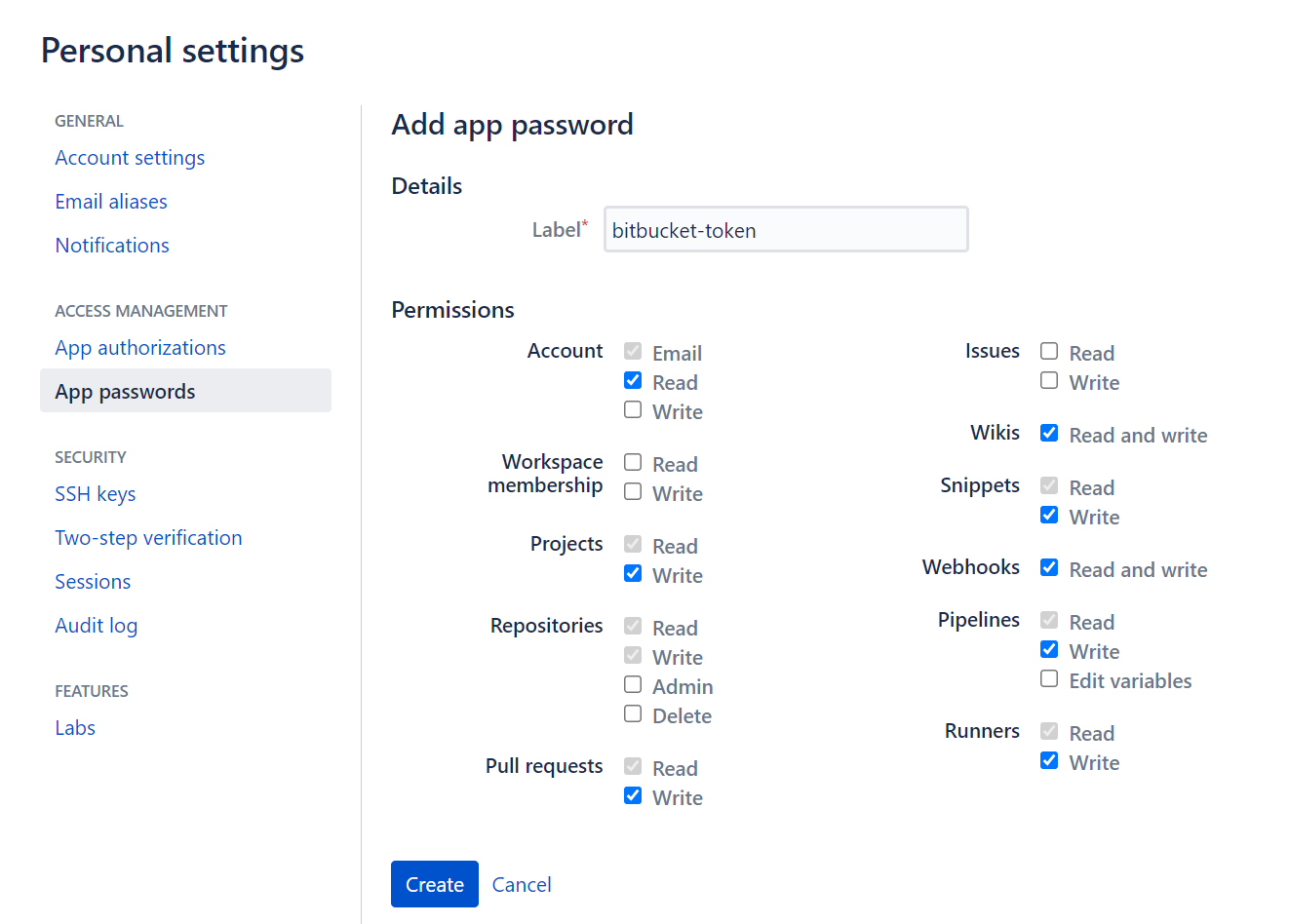This screenshot has height=924, width=1289.
Task: Disable Read permission for Account
Action: pos(633,381)
